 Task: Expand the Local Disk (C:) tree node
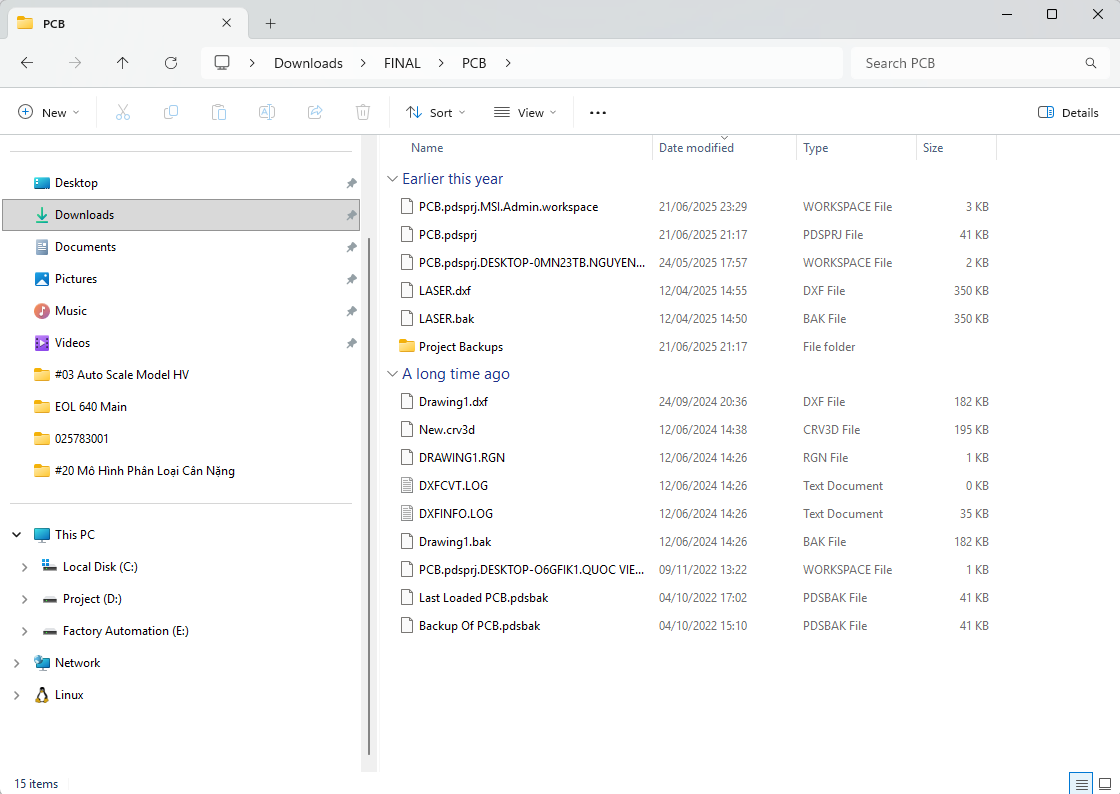24,567
